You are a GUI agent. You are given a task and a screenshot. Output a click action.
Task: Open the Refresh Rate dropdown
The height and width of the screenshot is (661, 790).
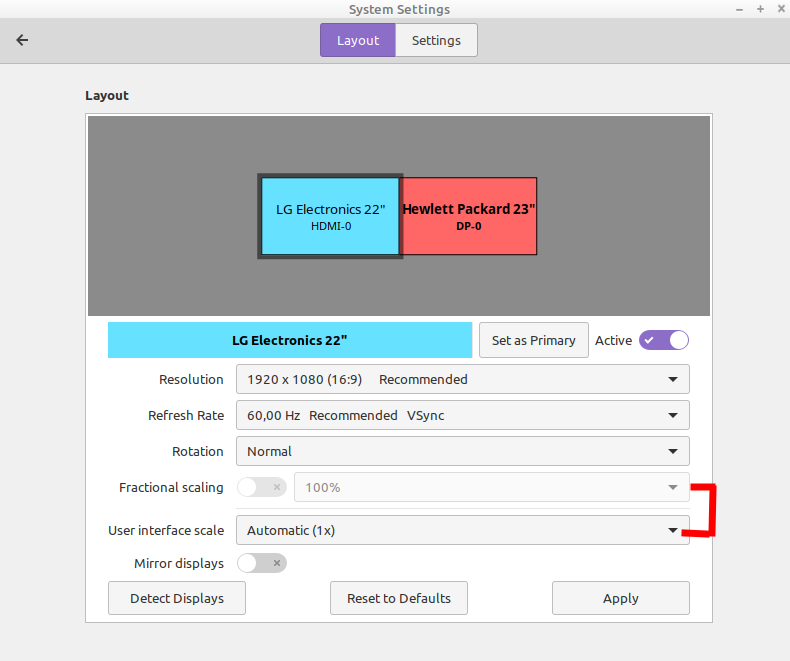click(463, 415)
